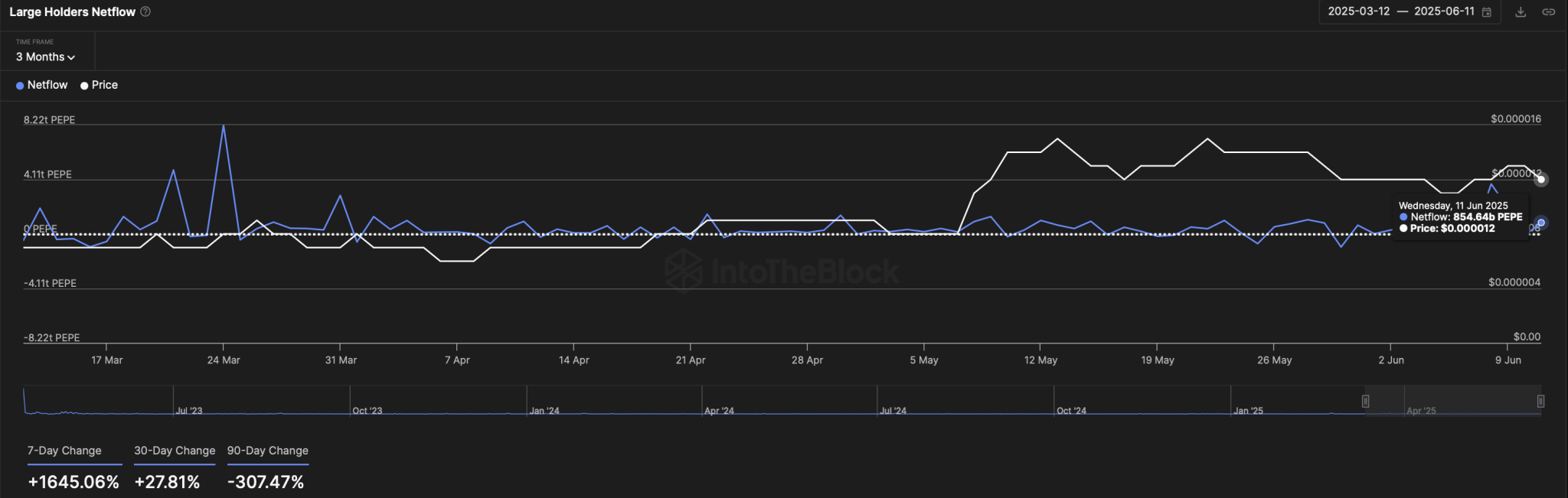
Task: Click the Jan '24 navigator label
Action: click(x=544, y=411)
